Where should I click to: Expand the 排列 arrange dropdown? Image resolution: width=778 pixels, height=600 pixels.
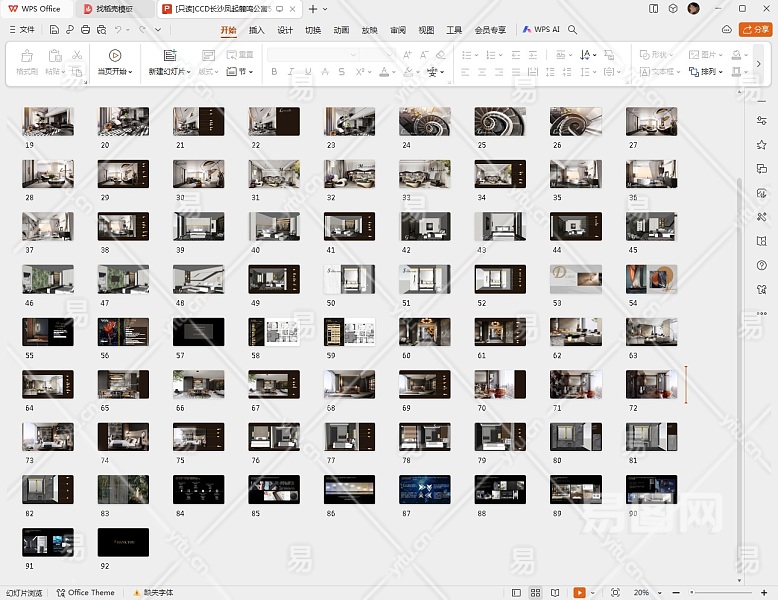[x=712, y=72]
